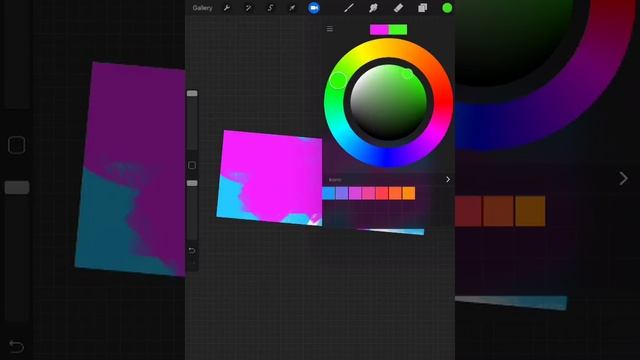The height and width of the screenshot is (360, 640).
Task: Pick the magenta previous color bar
Action: pyautogui.click(x=379, y=29)
